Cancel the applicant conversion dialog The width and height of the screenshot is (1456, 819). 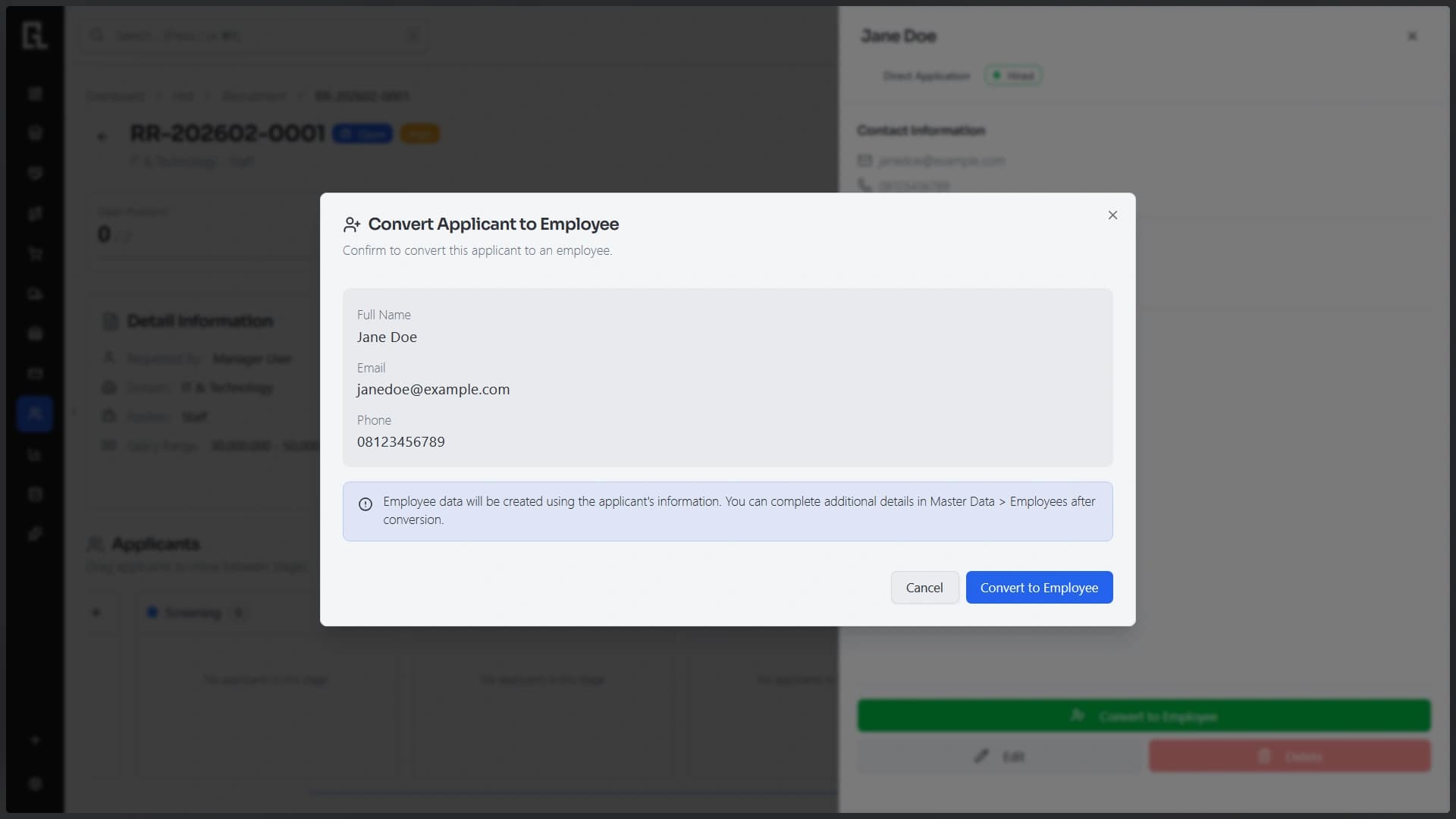coord(924,588)
